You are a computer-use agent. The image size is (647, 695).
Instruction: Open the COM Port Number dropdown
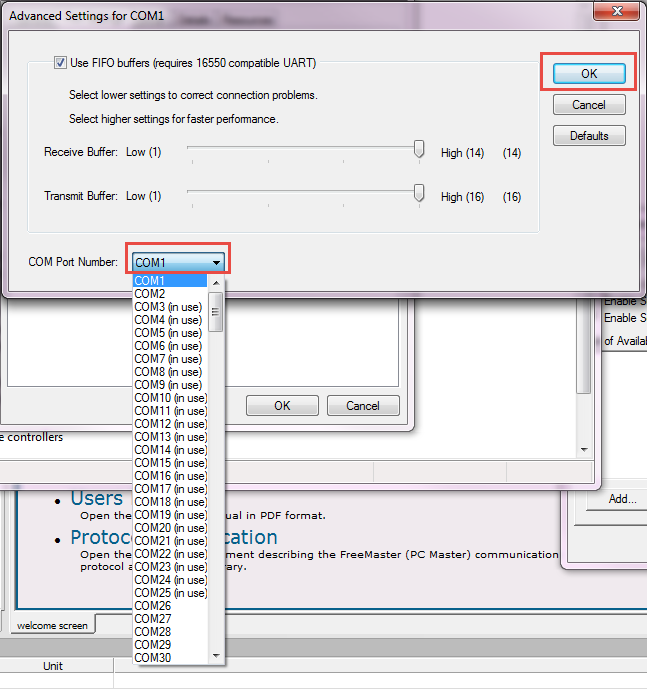pos(178,262)
